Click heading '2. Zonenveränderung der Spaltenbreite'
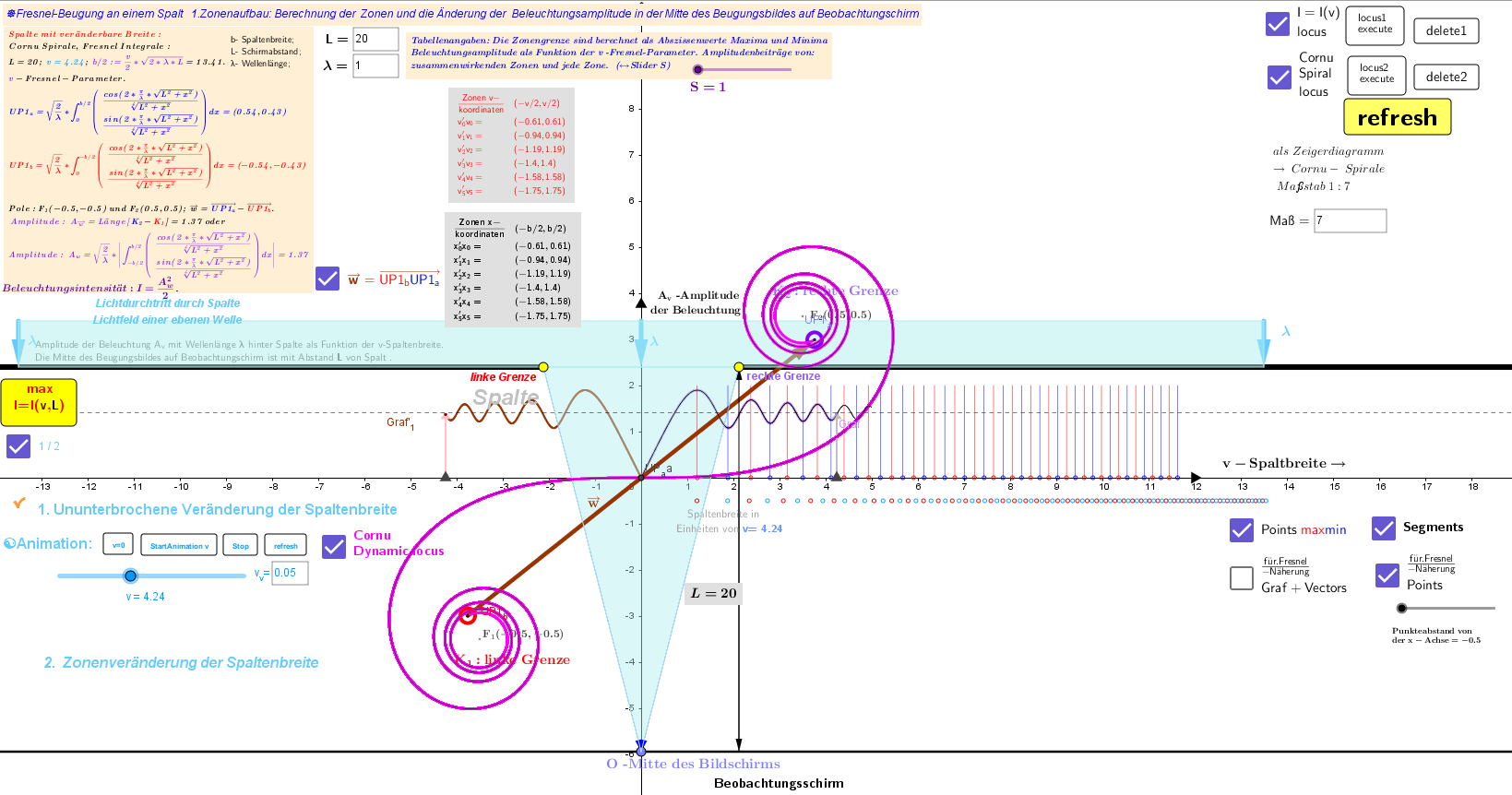 pyautogui.click(x=182, y=662)
